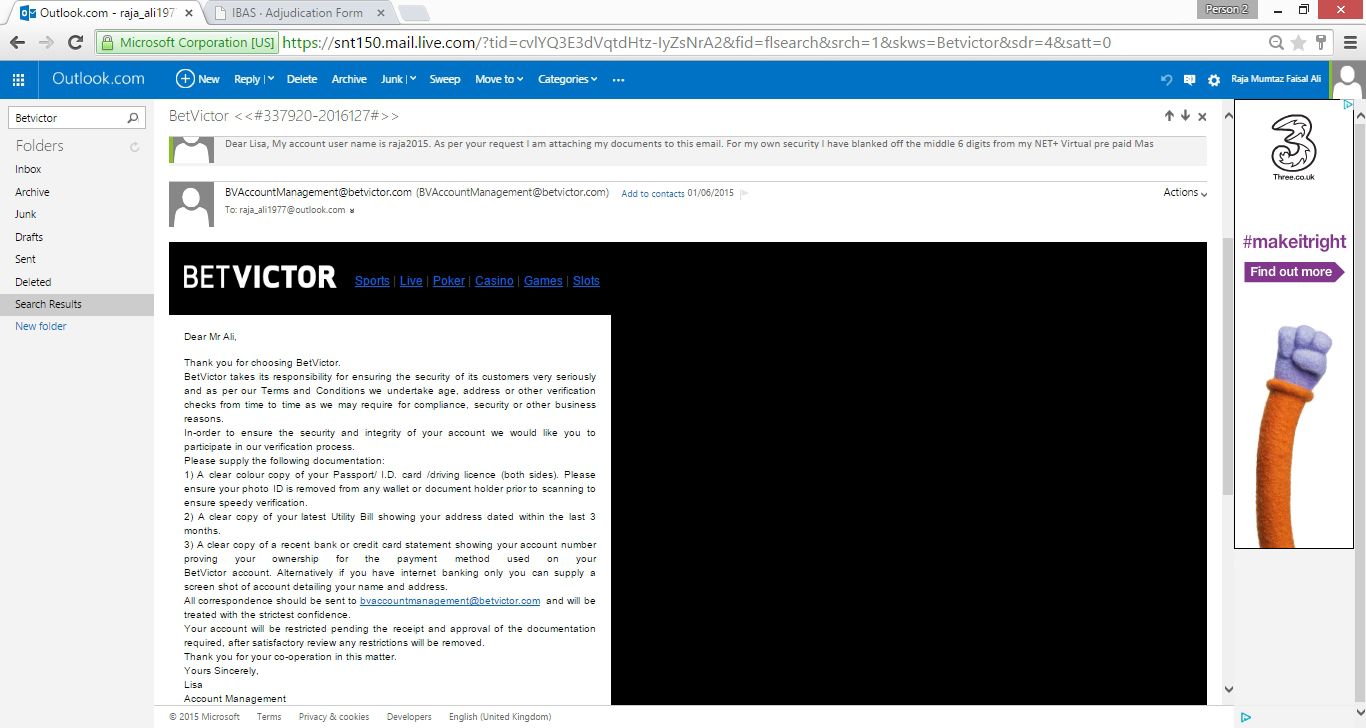The height and width of the screenshot is (728, 1366).
Task: Click the profile picture of Raja Mumtaz
Action: [x=1348, y=80]
